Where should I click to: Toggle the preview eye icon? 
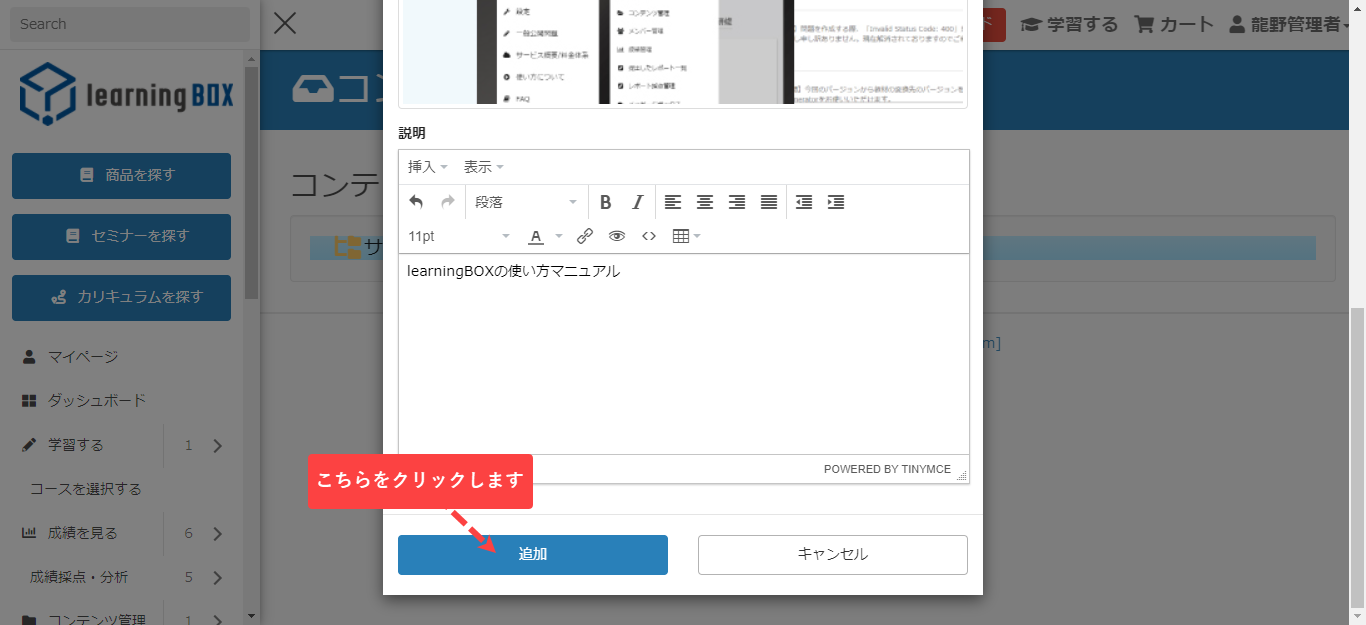pos(617,236)
